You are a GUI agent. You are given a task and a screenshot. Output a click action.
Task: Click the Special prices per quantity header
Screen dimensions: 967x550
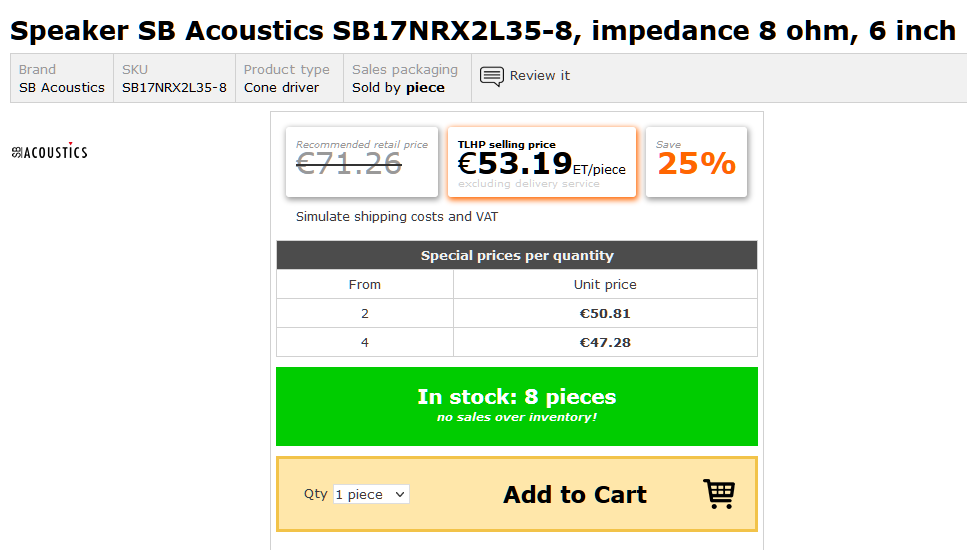click(x=517, y=255)
